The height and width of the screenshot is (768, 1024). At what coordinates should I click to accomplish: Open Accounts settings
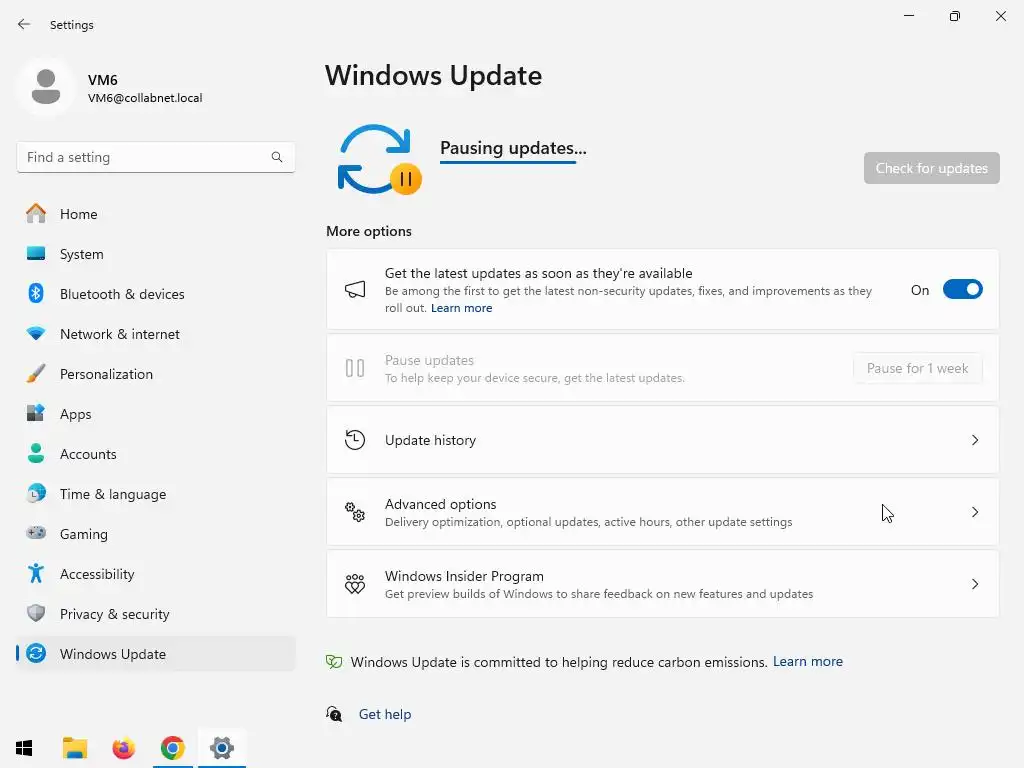[x=155, y=454]
